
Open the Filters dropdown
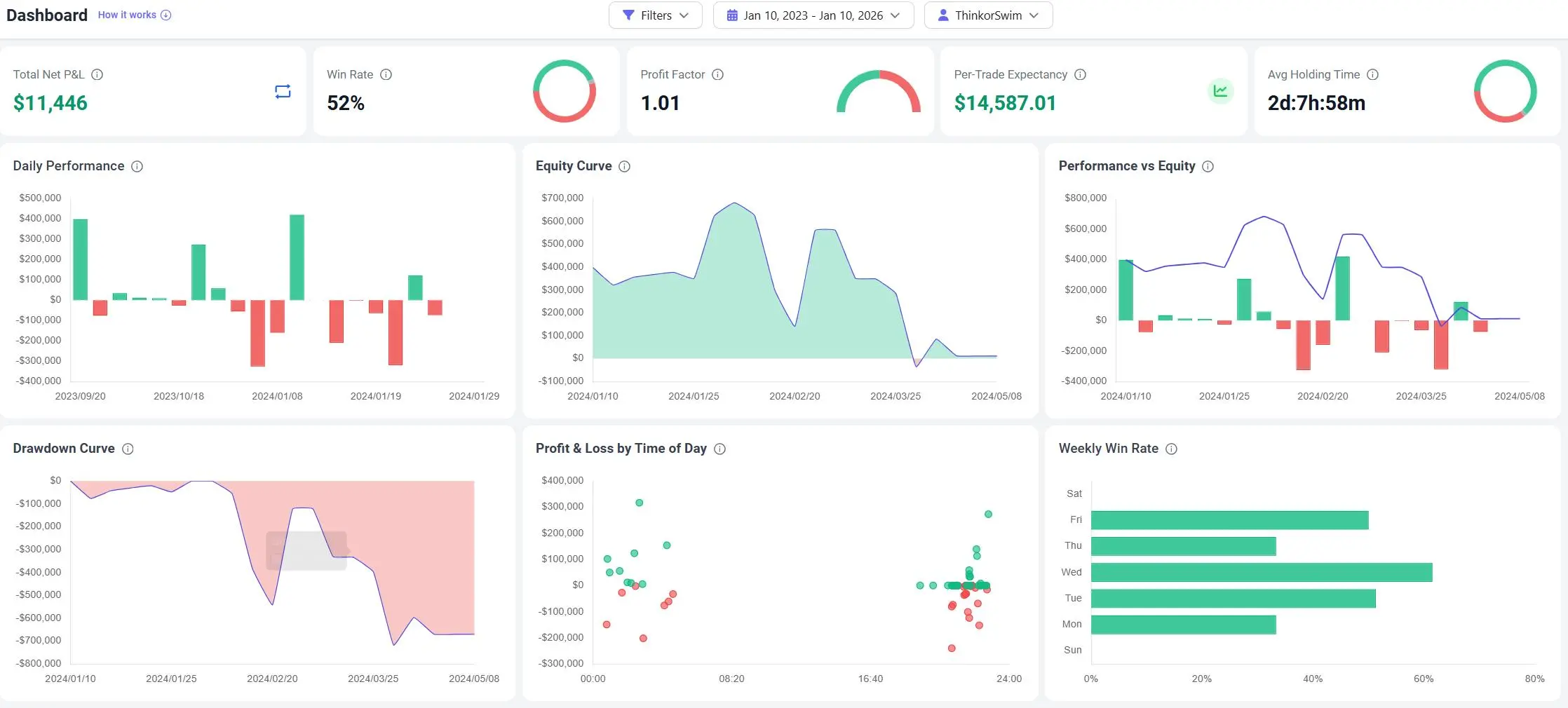[x=655, y=15]
